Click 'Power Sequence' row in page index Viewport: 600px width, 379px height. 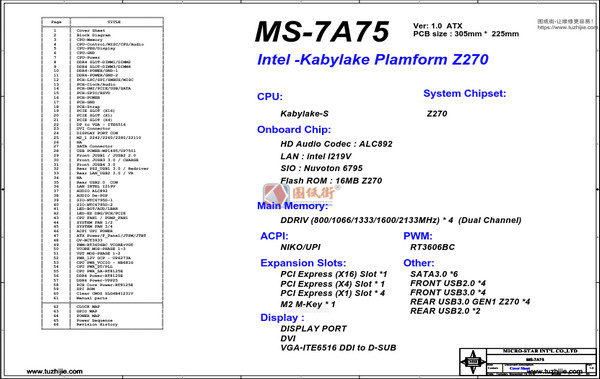pyautogui.click(x=95, y=320)
